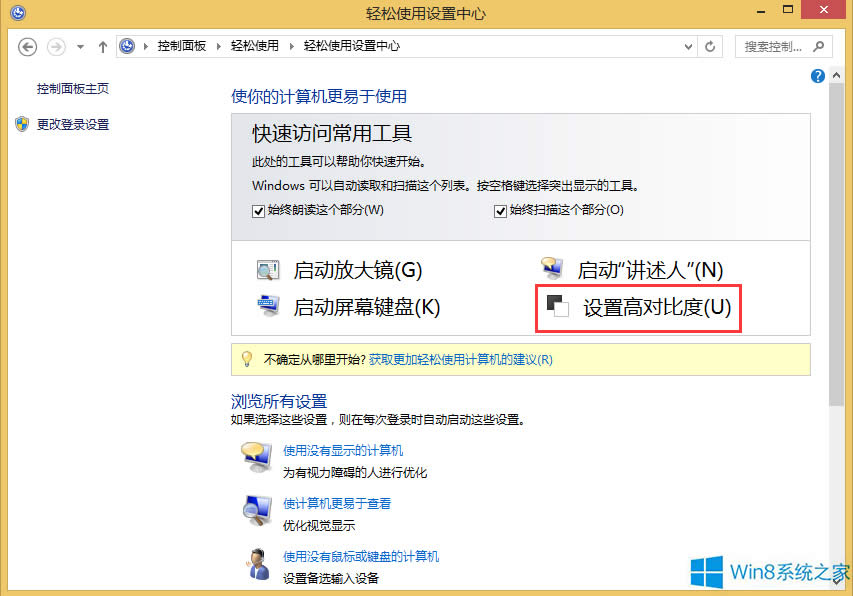Image resolution: width=853 pixels, height=596 pixels.
Task: Select the 启动放大镜 Magnifier icon
Action: tap(268, 269)
